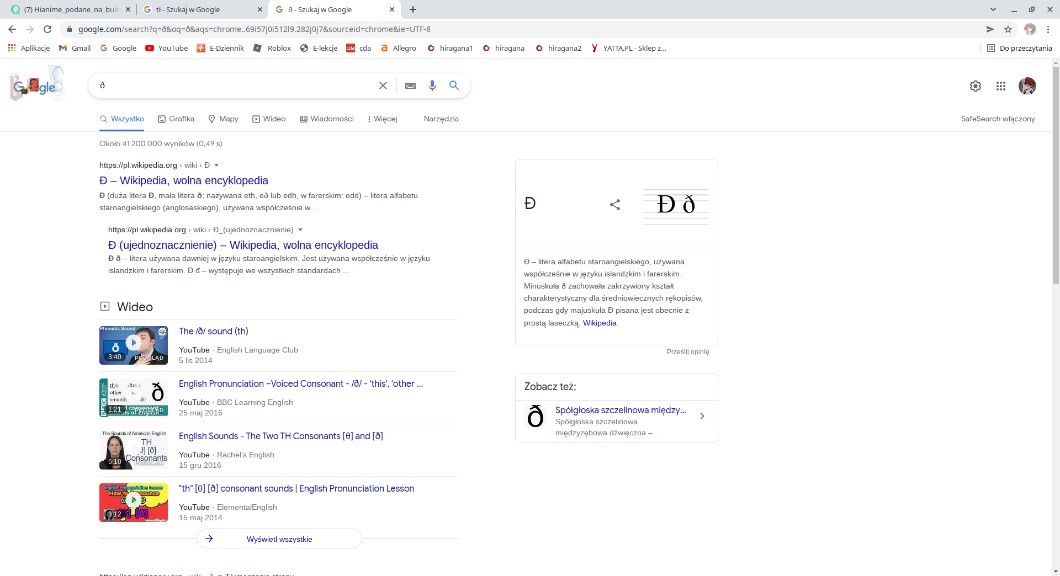Open the Đ – Wikipedia, wolna encyklopedia result
1060x576 pixels.
(183, 181)
